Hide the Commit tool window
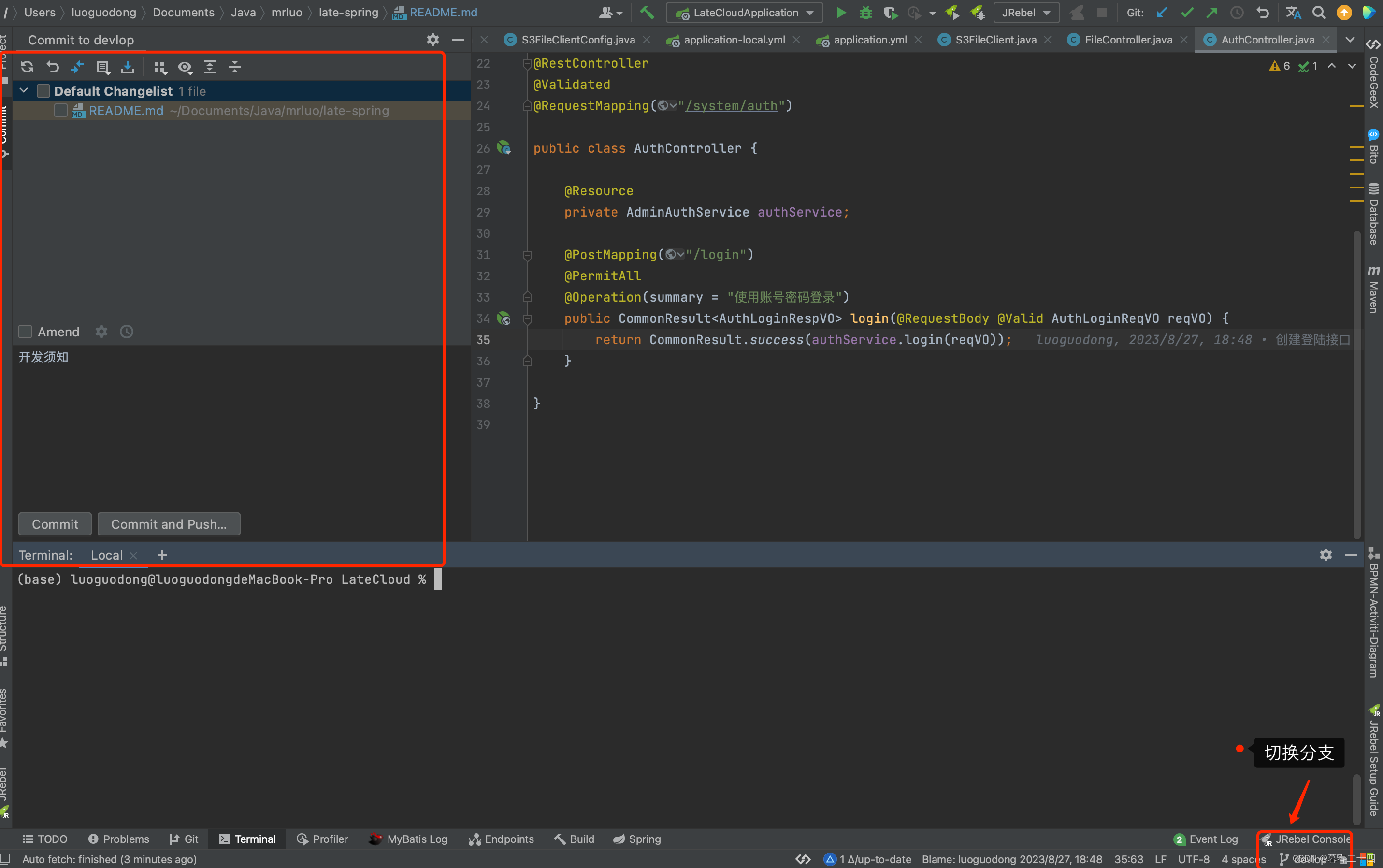This screenshot has width=1383, height=868. pyautogui.click(x=457, y=40)
